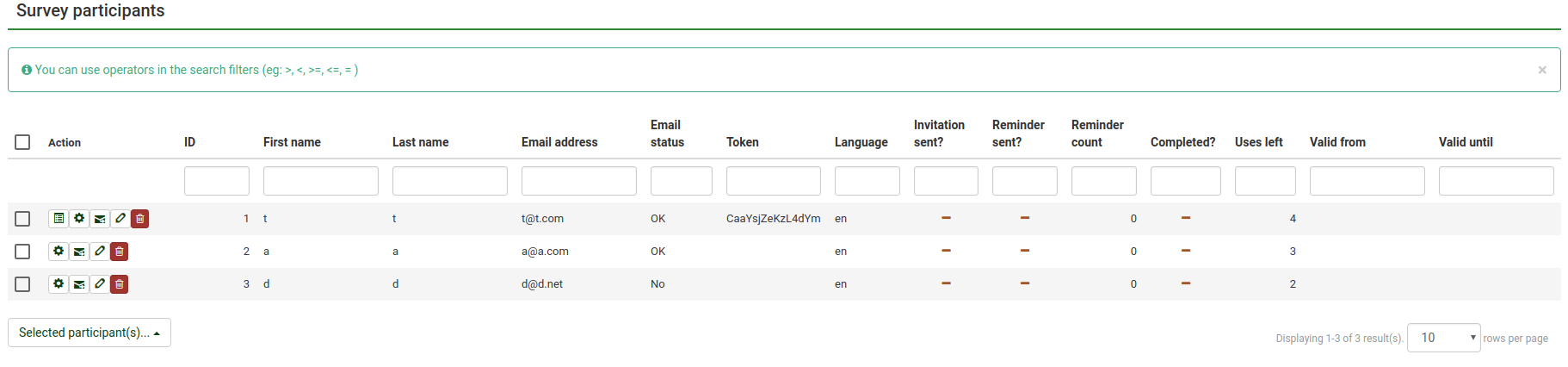Dismiss the search operators info alert
This screenshot has height=367, width=1568.
pyautogui.click(x=1541, y=70)
